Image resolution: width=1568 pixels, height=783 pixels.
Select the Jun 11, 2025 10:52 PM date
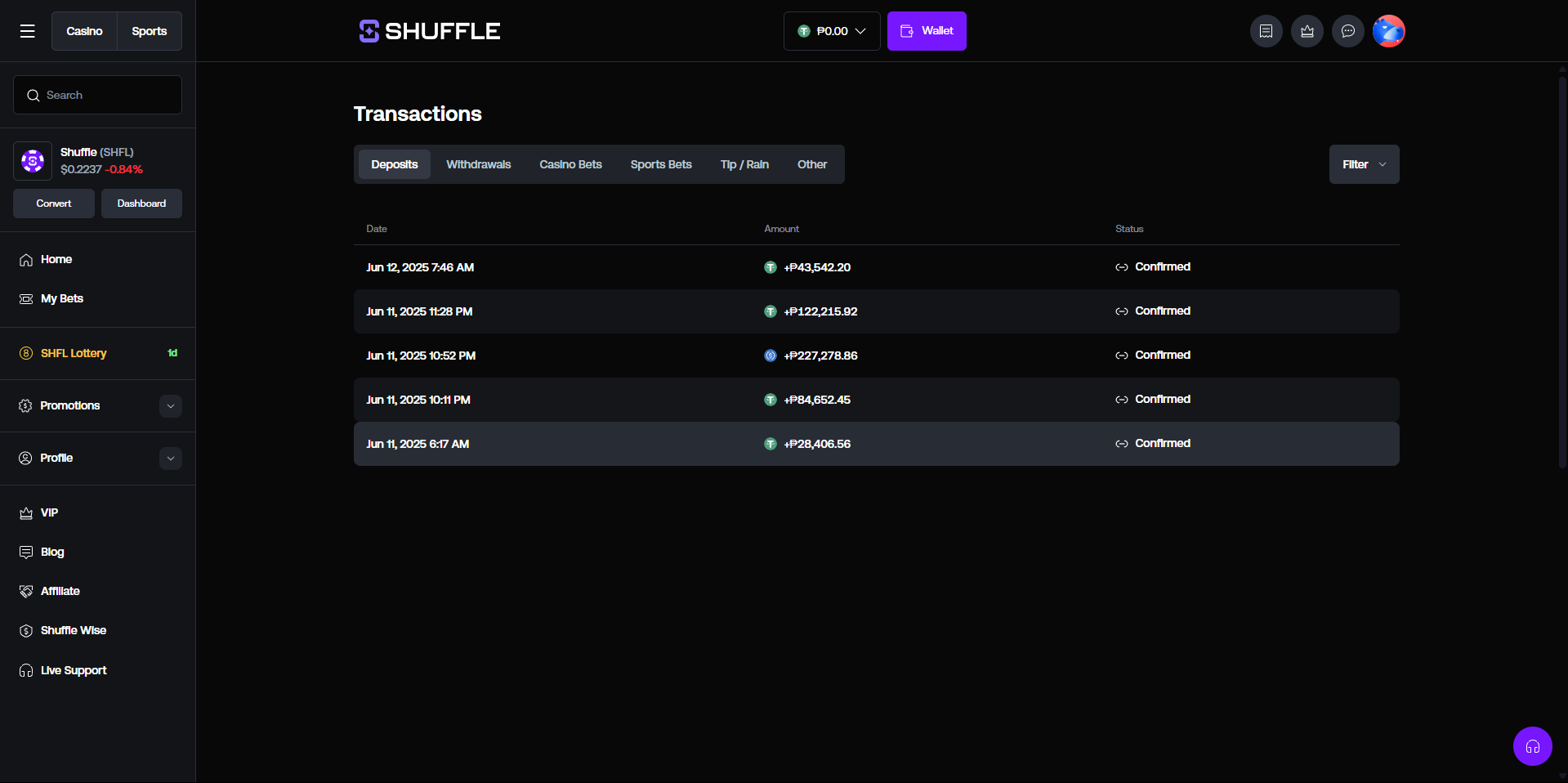click(421, 356)
